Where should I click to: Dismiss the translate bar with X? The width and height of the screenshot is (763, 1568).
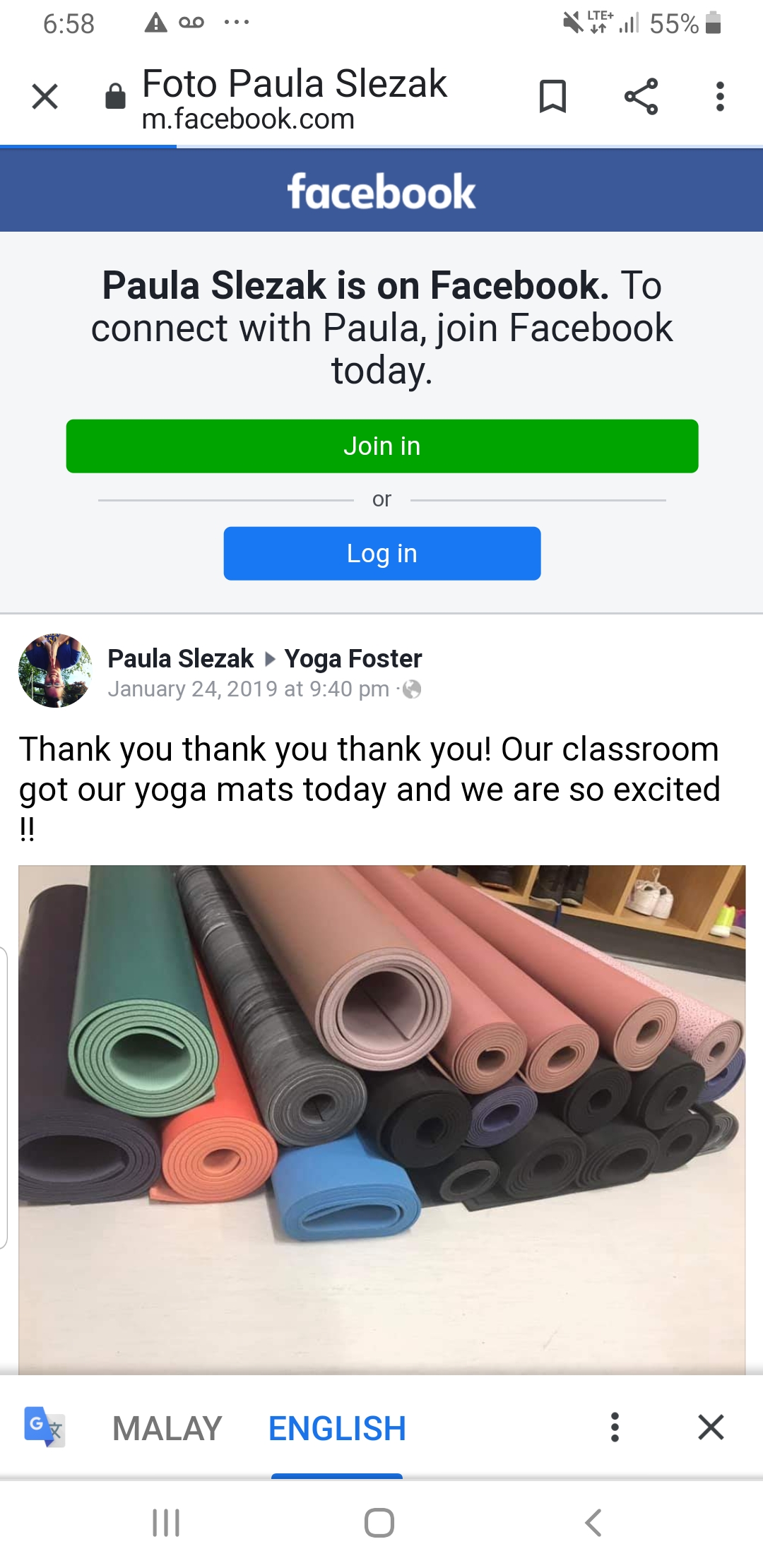click(x=711, y=1427)
